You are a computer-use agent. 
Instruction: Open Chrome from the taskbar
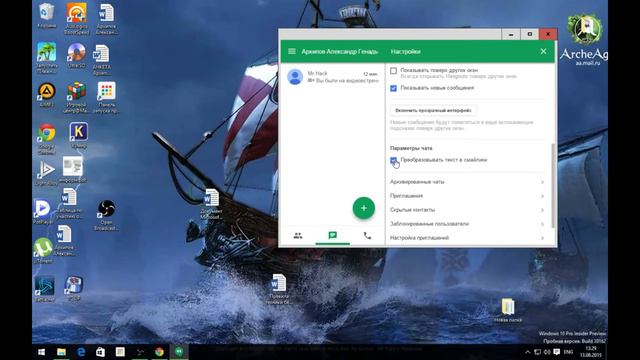coord(159,352)
